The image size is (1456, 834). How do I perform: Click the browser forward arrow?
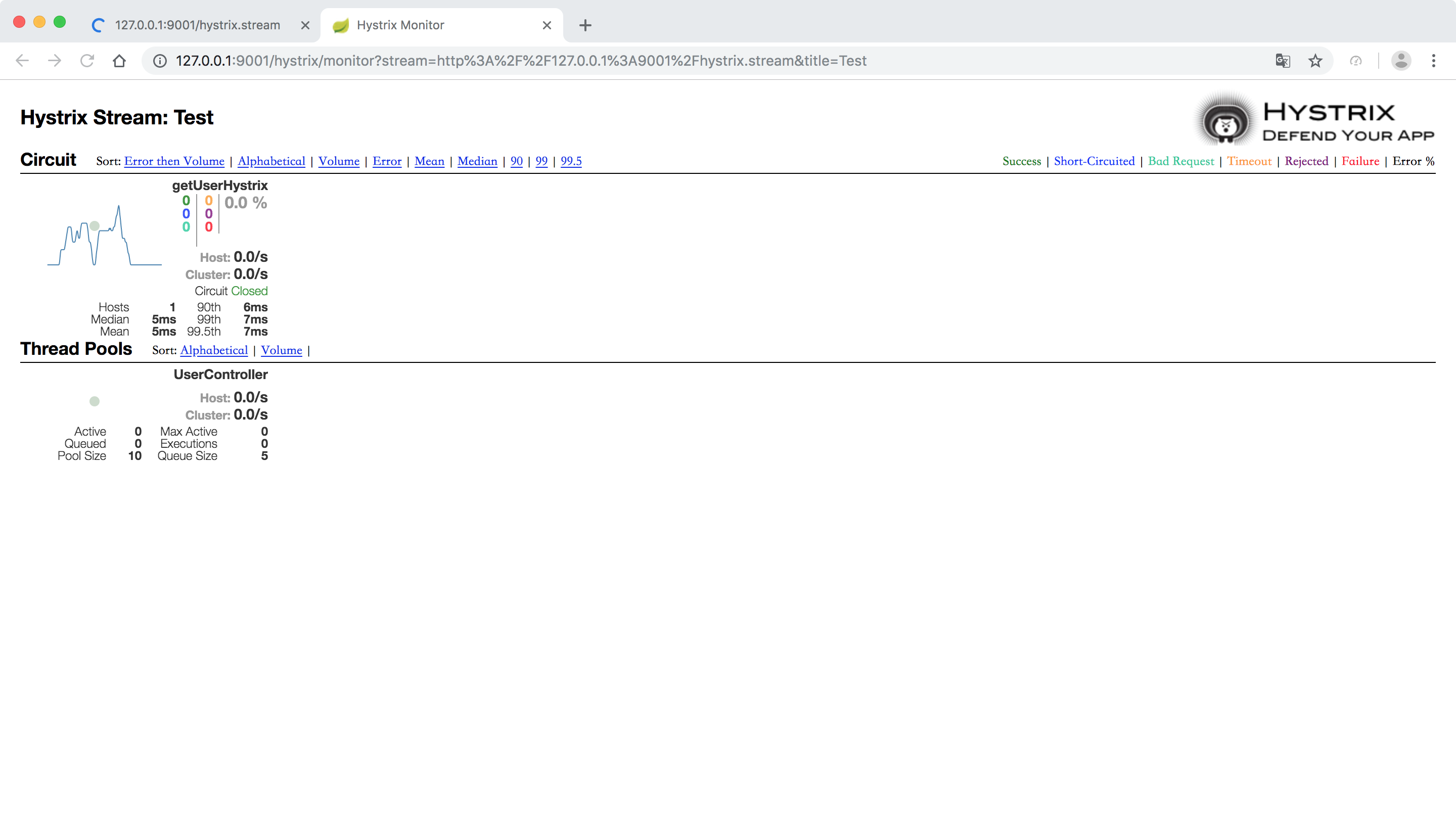click(55, 61)
